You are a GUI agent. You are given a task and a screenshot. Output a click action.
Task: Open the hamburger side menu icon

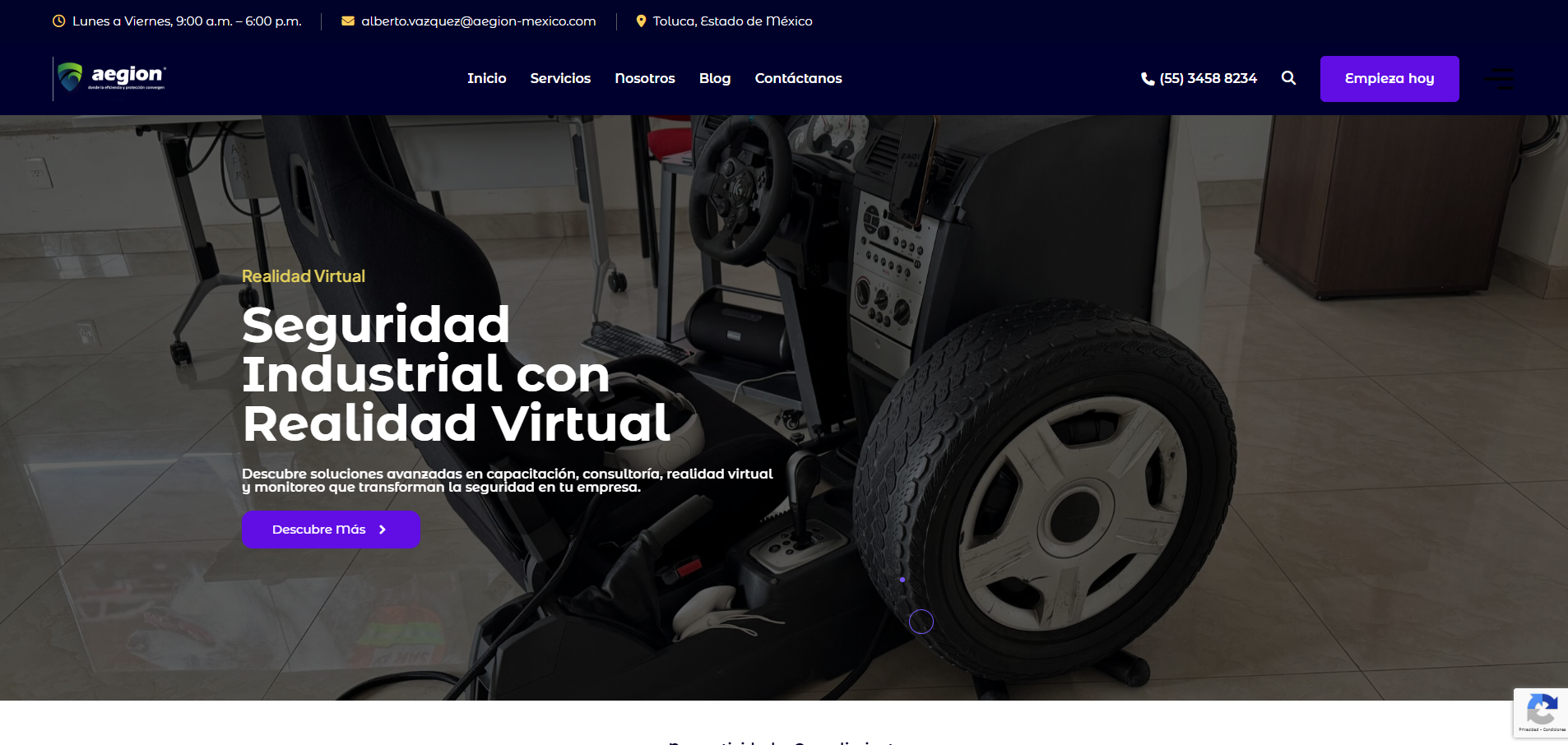point(1499,79)
